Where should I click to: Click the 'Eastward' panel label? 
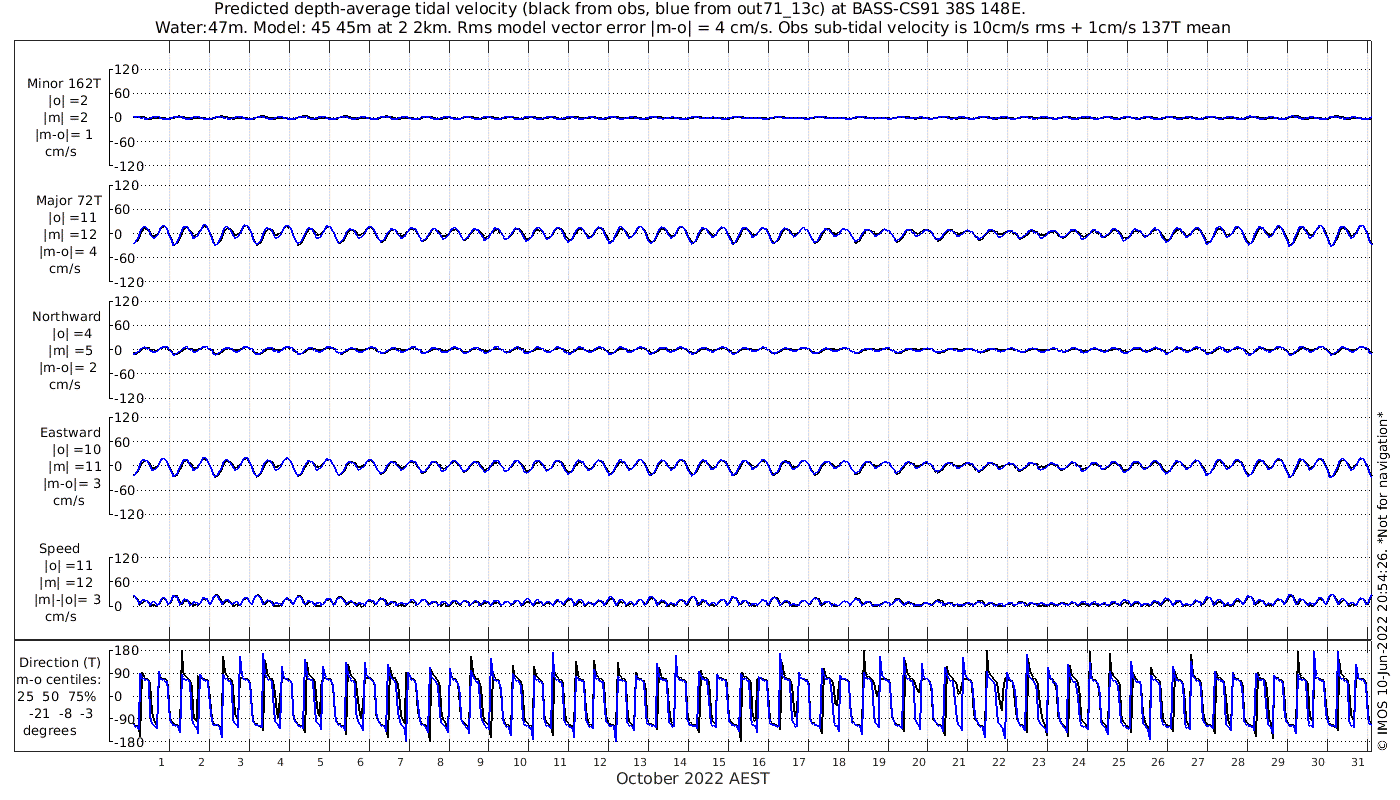pos(70,433)
